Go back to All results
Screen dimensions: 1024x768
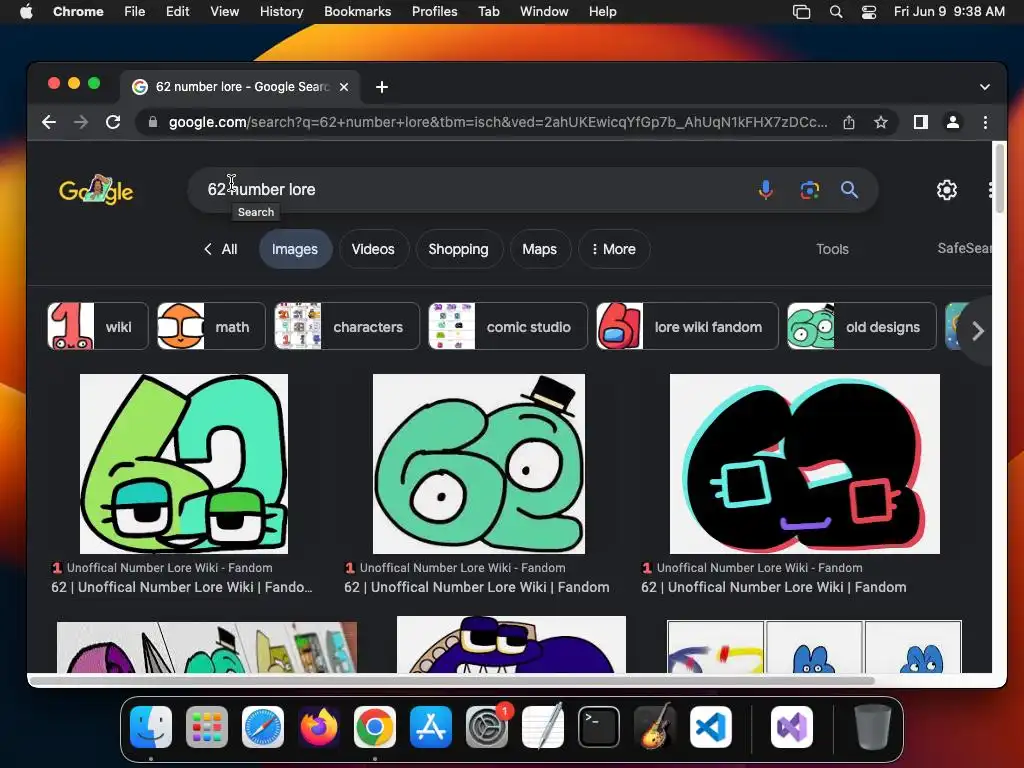pyautogui.click(x=221, y=249)
